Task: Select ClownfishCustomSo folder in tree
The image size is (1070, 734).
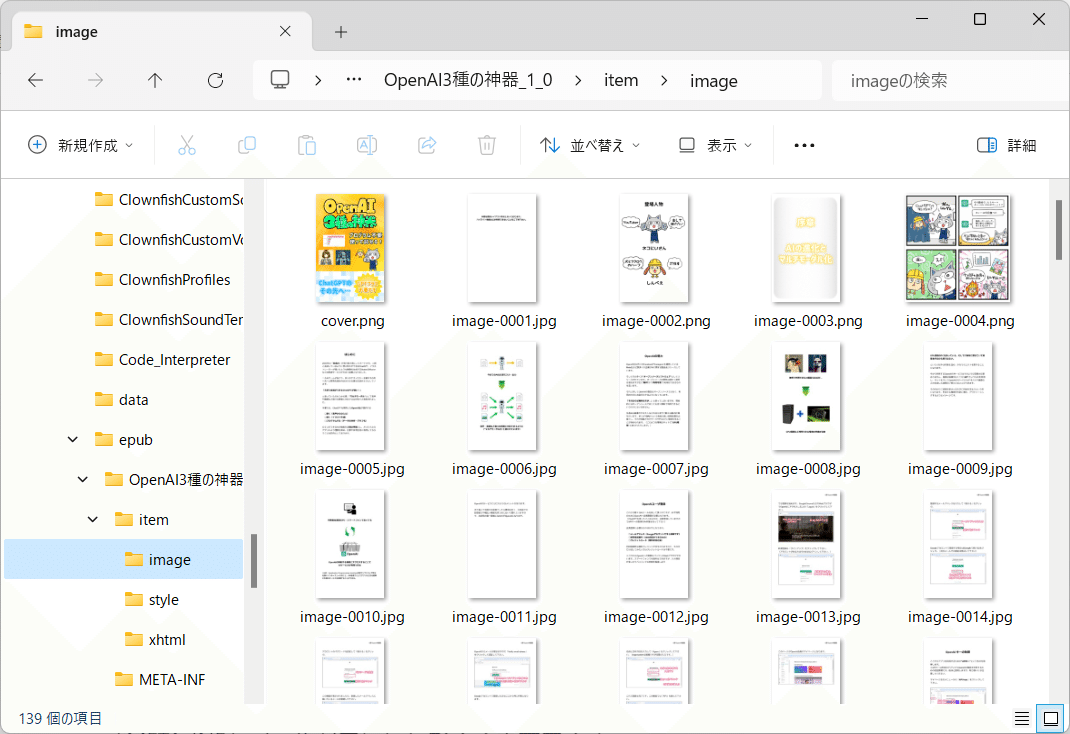Action: click(x=168, y=199)
